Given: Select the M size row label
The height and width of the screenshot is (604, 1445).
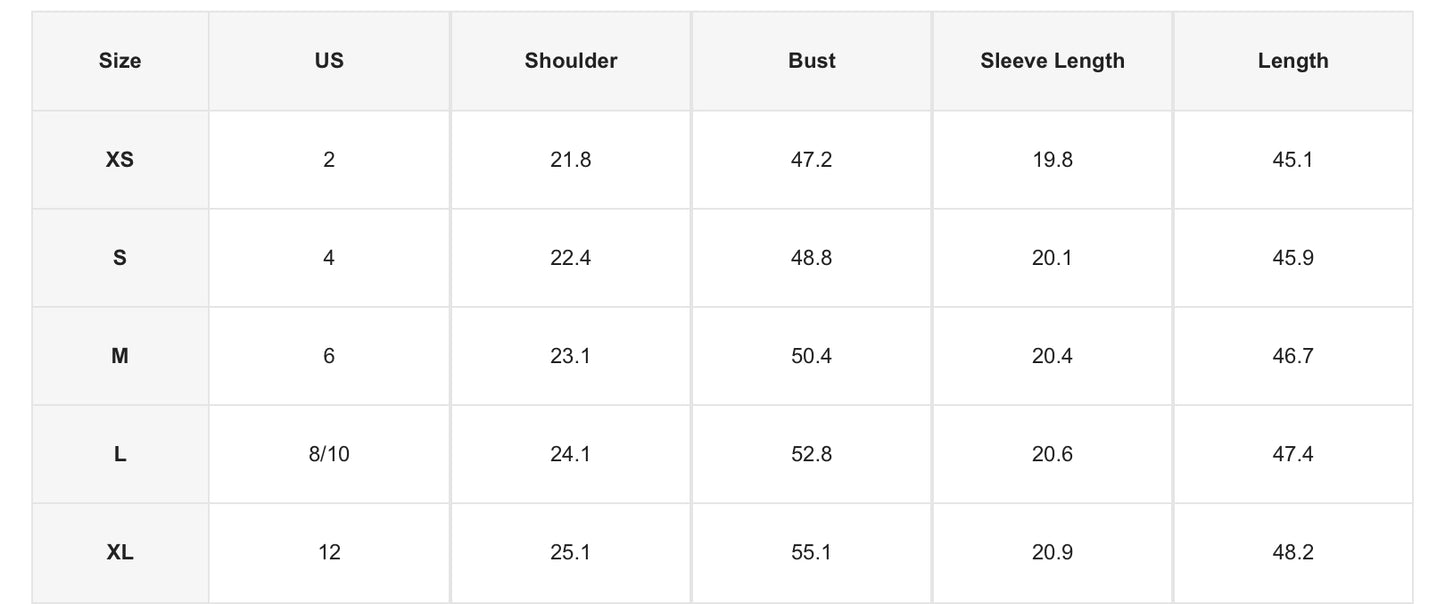Looking at the screenshot, I should pyautogui.click(x=120, y=355).
